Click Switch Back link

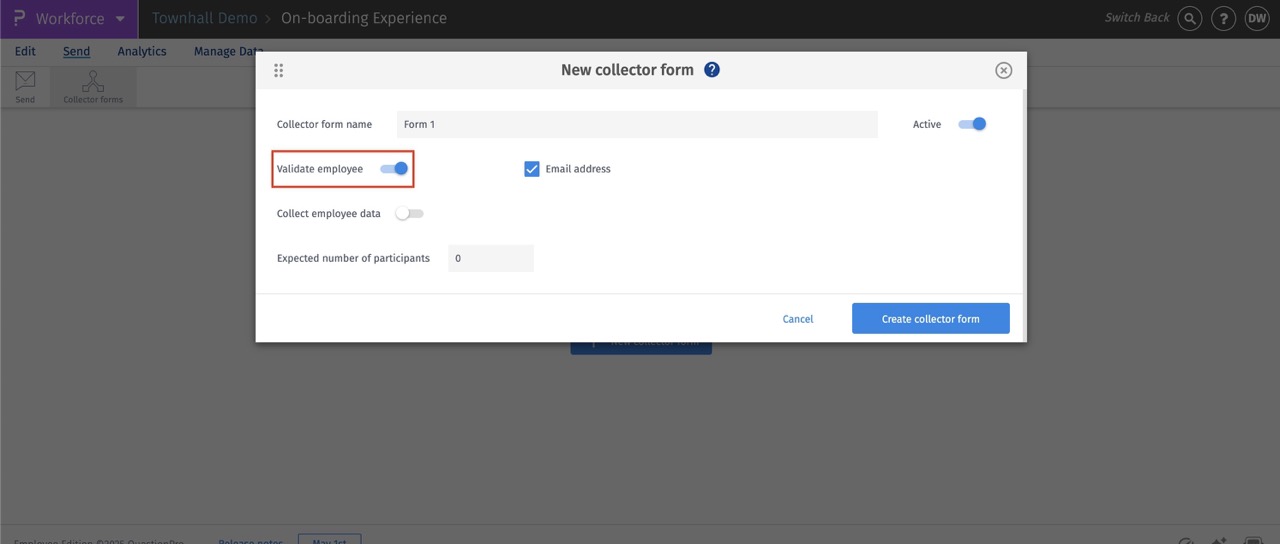(1137, 18)
